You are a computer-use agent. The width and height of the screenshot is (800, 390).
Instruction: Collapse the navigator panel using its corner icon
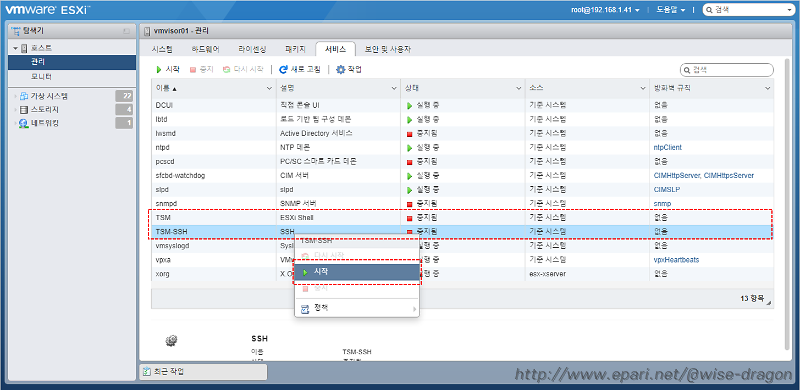coord(126,31)
